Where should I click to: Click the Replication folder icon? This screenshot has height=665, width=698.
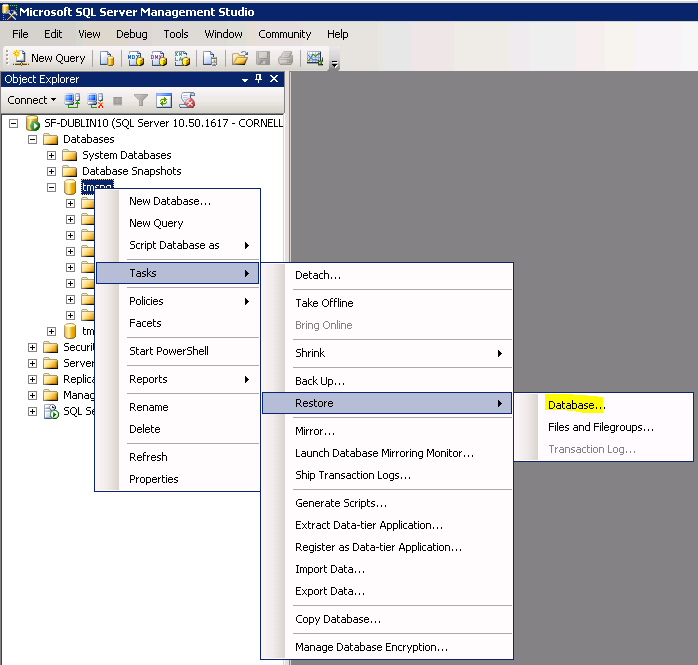tap(51, 379)
